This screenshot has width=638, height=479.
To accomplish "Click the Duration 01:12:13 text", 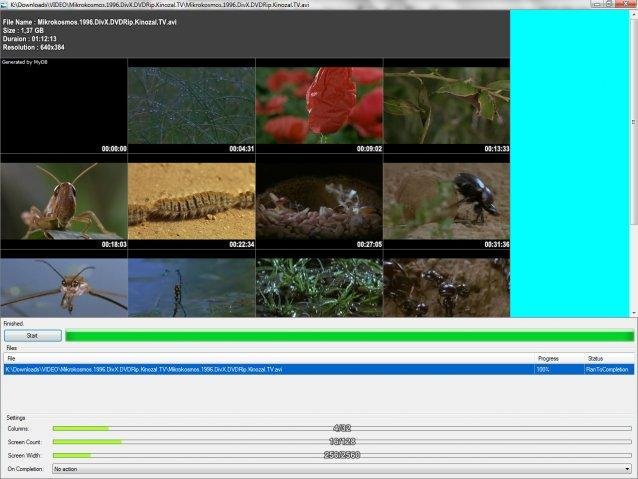I will (30, 39).
